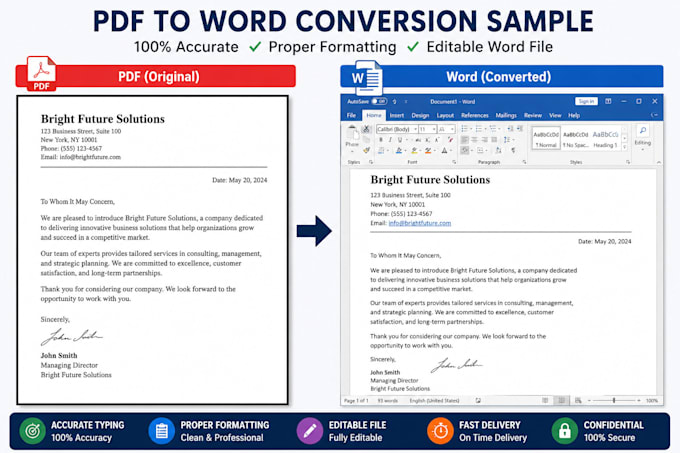Open the font size 11 dropdown

pos(434,129)
